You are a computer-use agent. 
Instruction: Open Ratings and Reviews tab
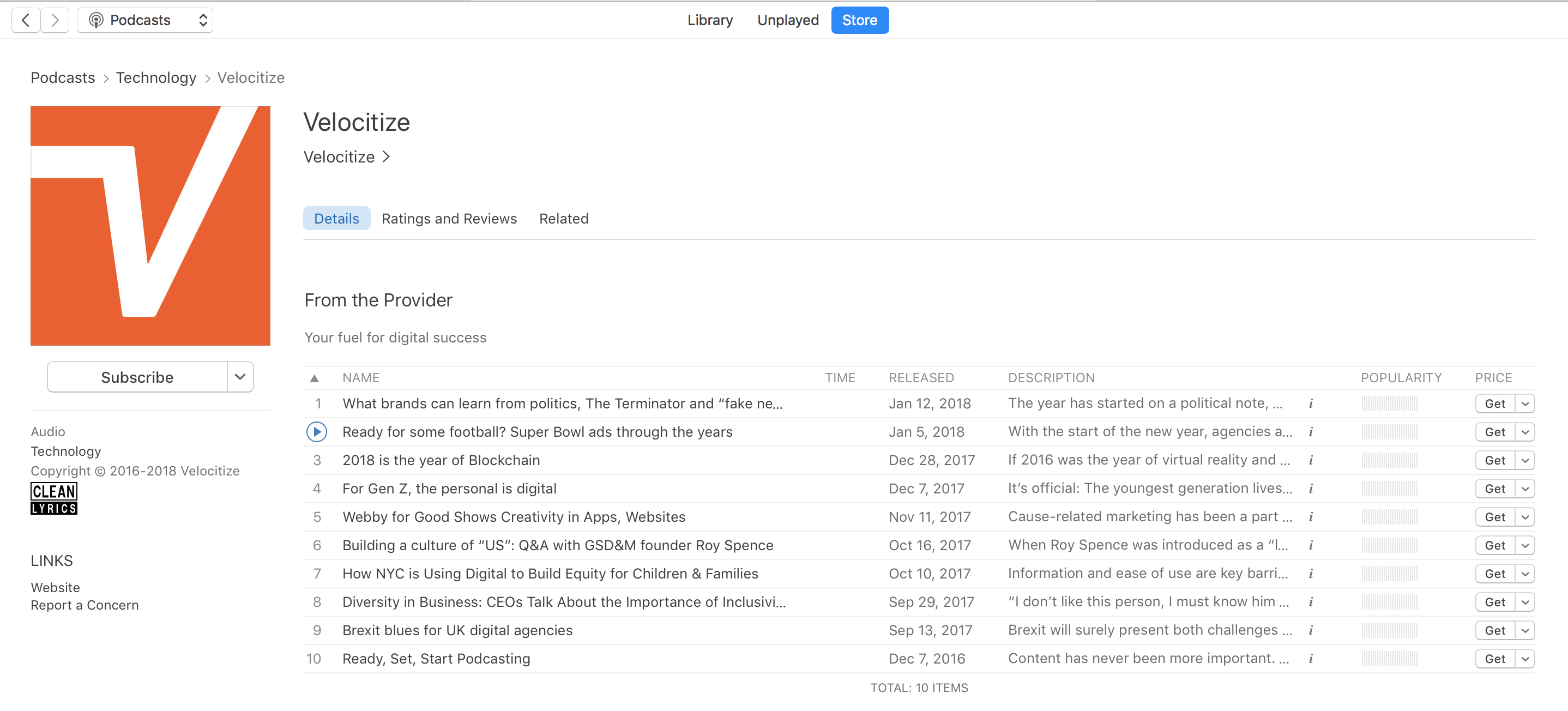click(x=449, y=218)
